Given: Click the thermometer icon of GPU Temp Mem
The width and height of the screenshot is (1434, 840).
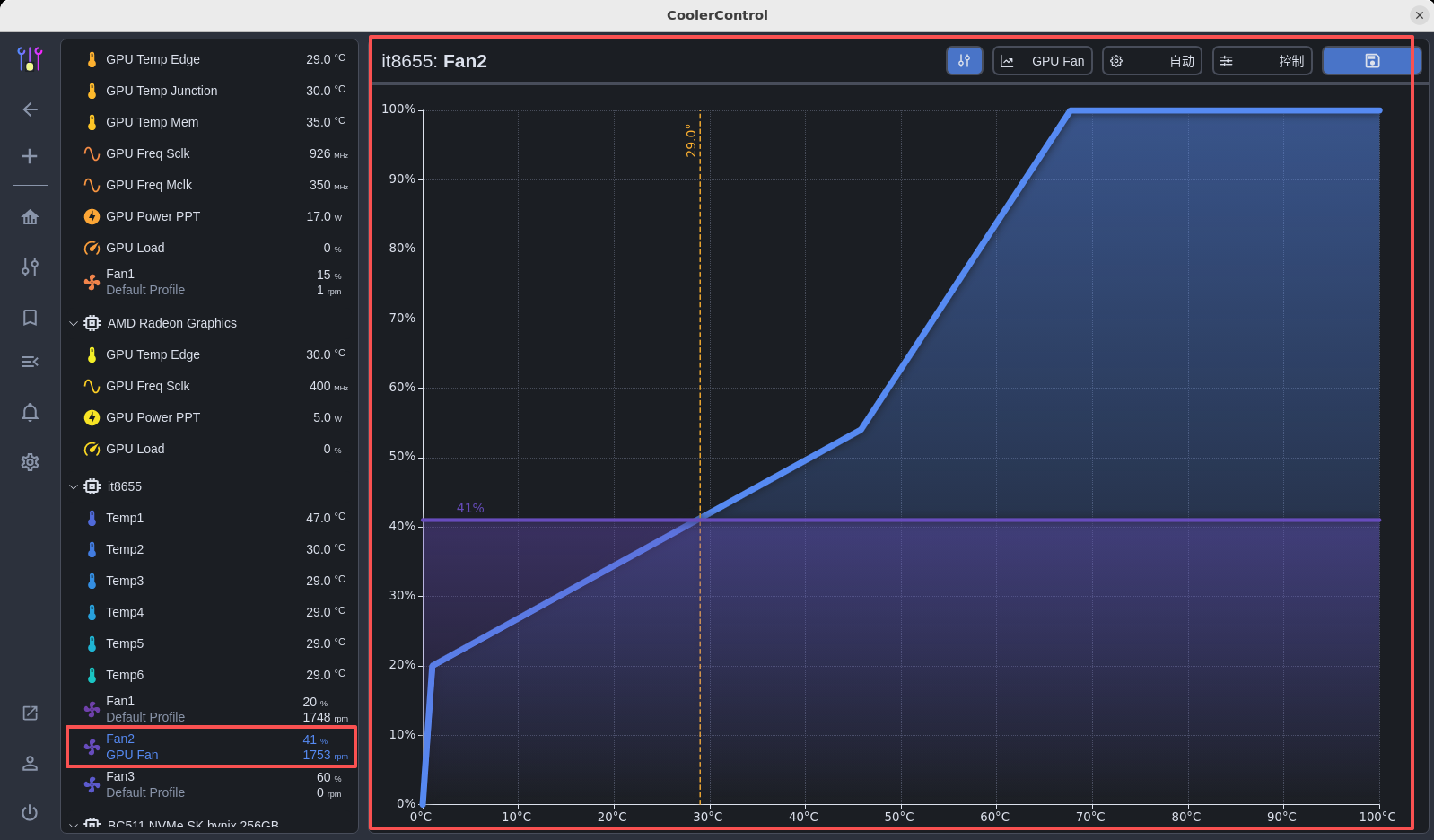Looking at the screenshot, I should click(x=92, y=122).
